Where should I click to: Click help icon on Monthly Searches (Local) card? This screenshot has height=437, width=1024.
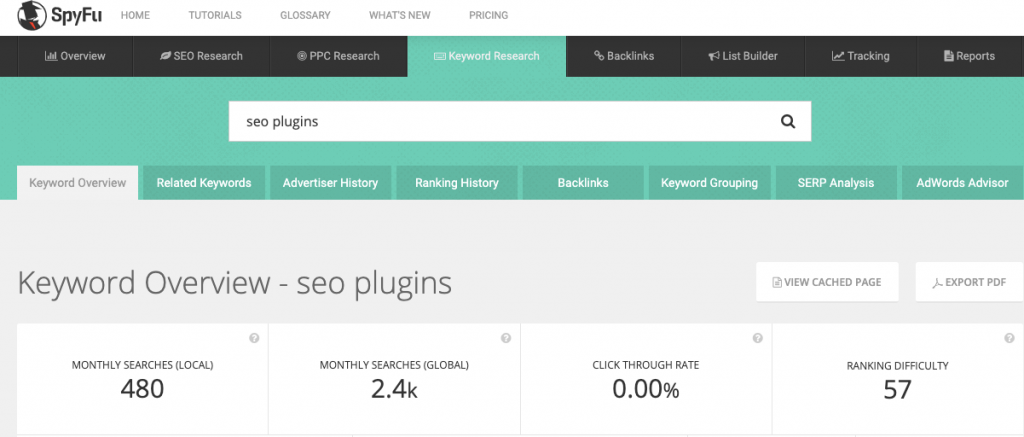pos(254,338)
